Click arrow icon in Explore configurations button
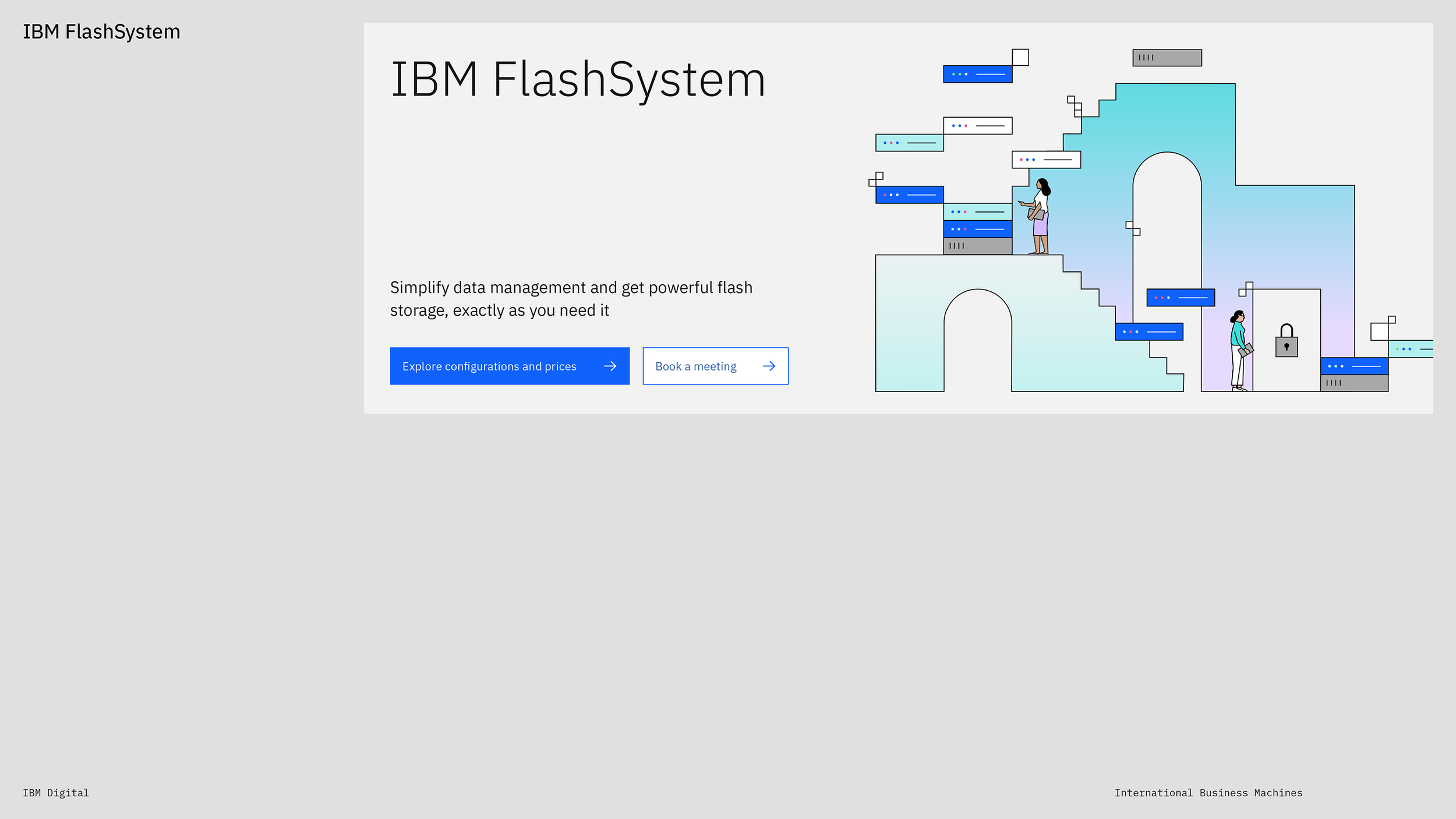The width and height of the screenshot is (1456, 819). pyautogui.click(x=610, y=366)
